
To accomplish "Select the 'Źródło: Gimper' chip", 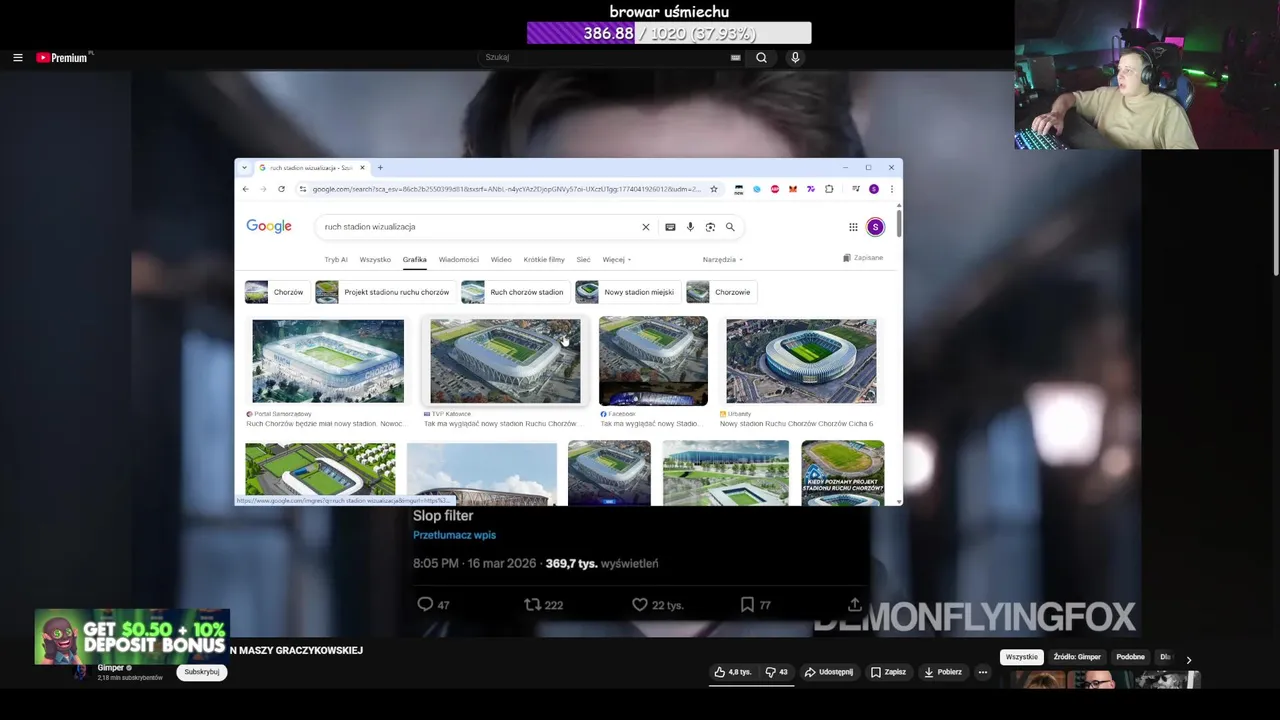I will tap(1077, 657).
